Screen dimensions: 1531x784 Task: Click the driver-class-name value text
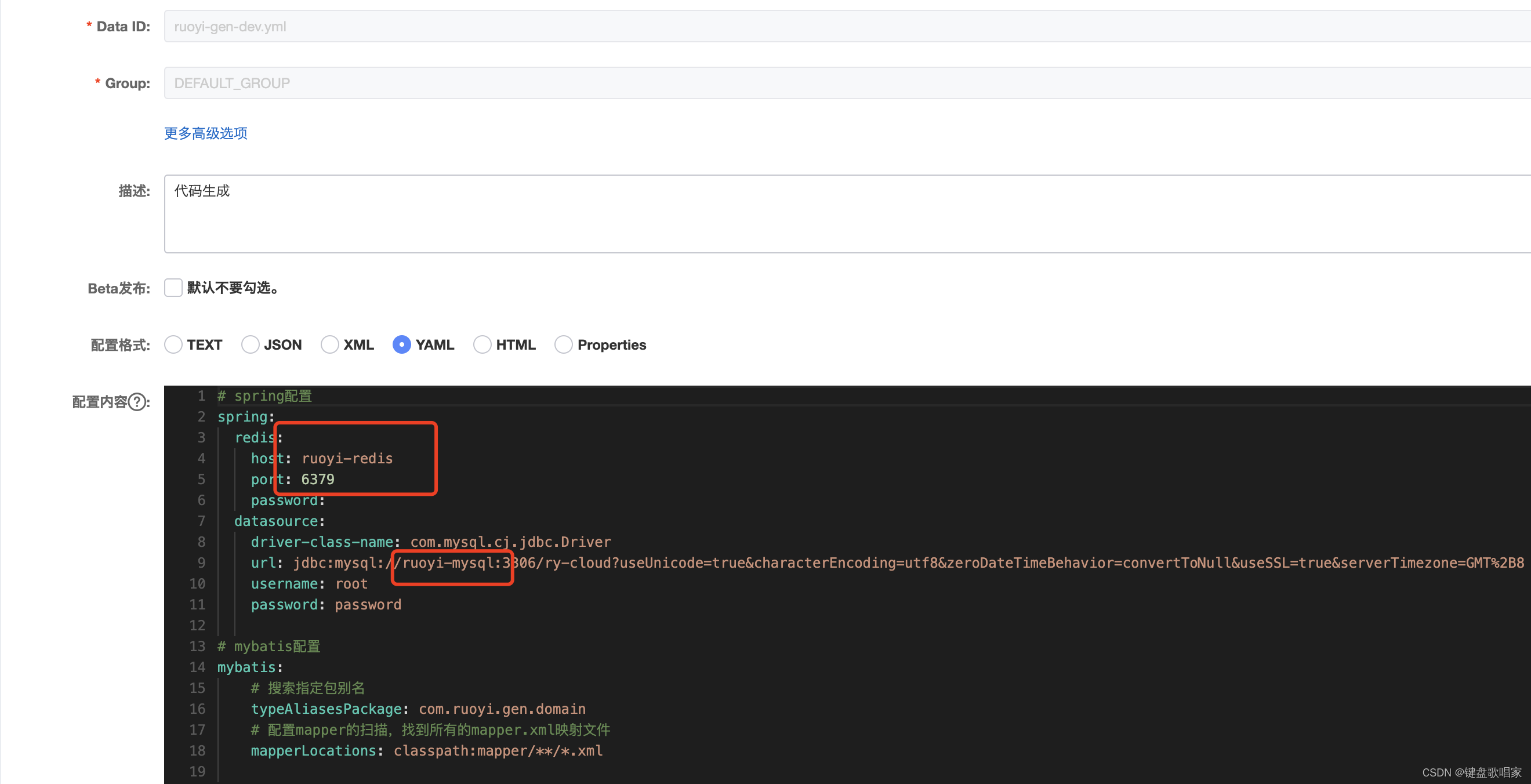[510, 542]
